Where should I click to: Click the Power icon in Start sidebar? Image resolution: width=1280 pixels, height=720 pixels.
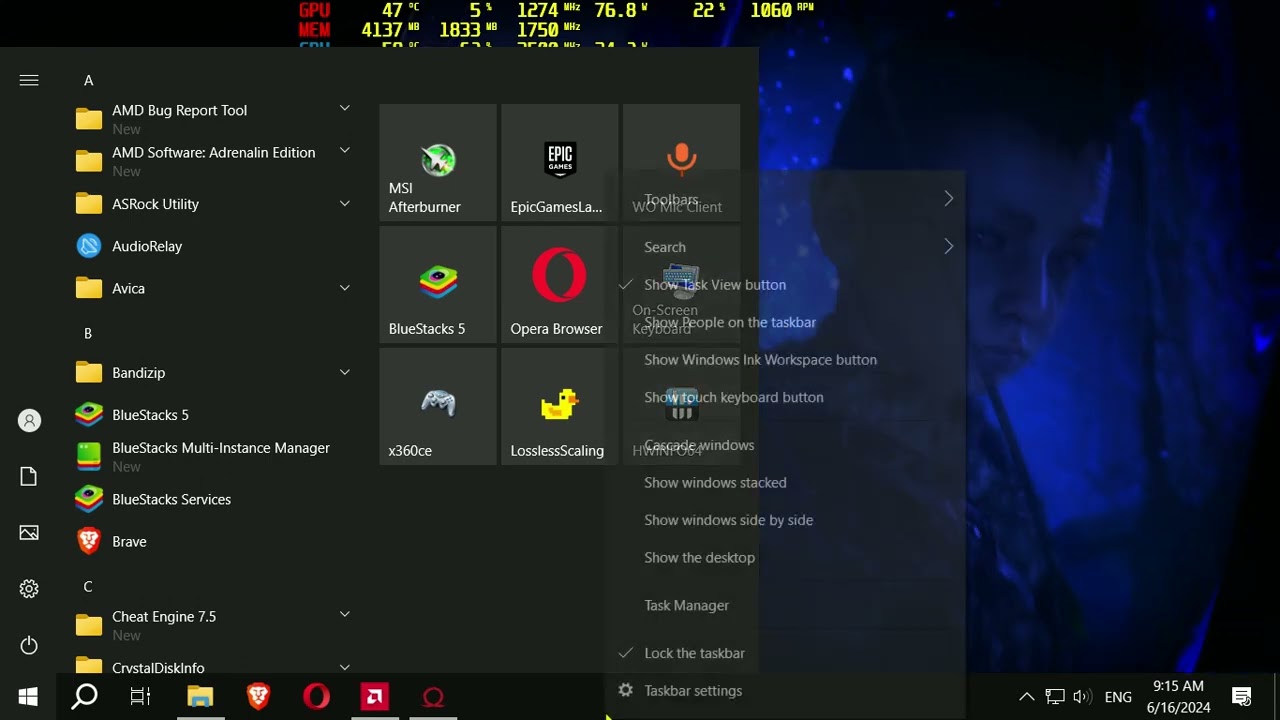pyautogui.click(x=29, y=645)
